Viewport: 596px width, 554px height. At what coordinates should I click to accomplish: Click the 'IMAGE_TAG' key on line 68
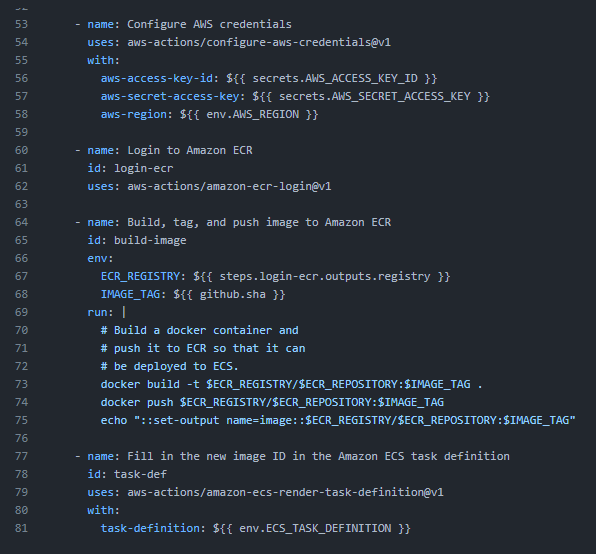coord(130,294)
